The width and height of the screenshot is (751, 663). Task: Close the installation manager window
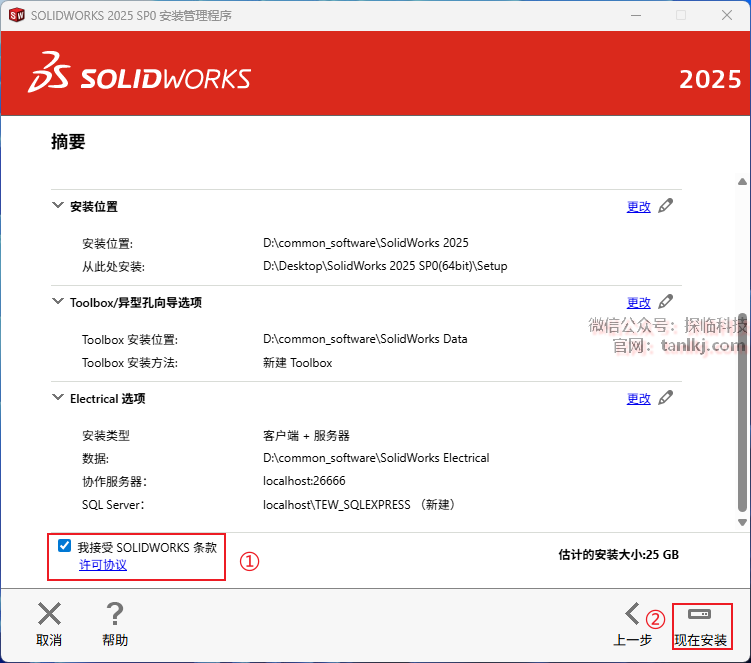(727, 15)
